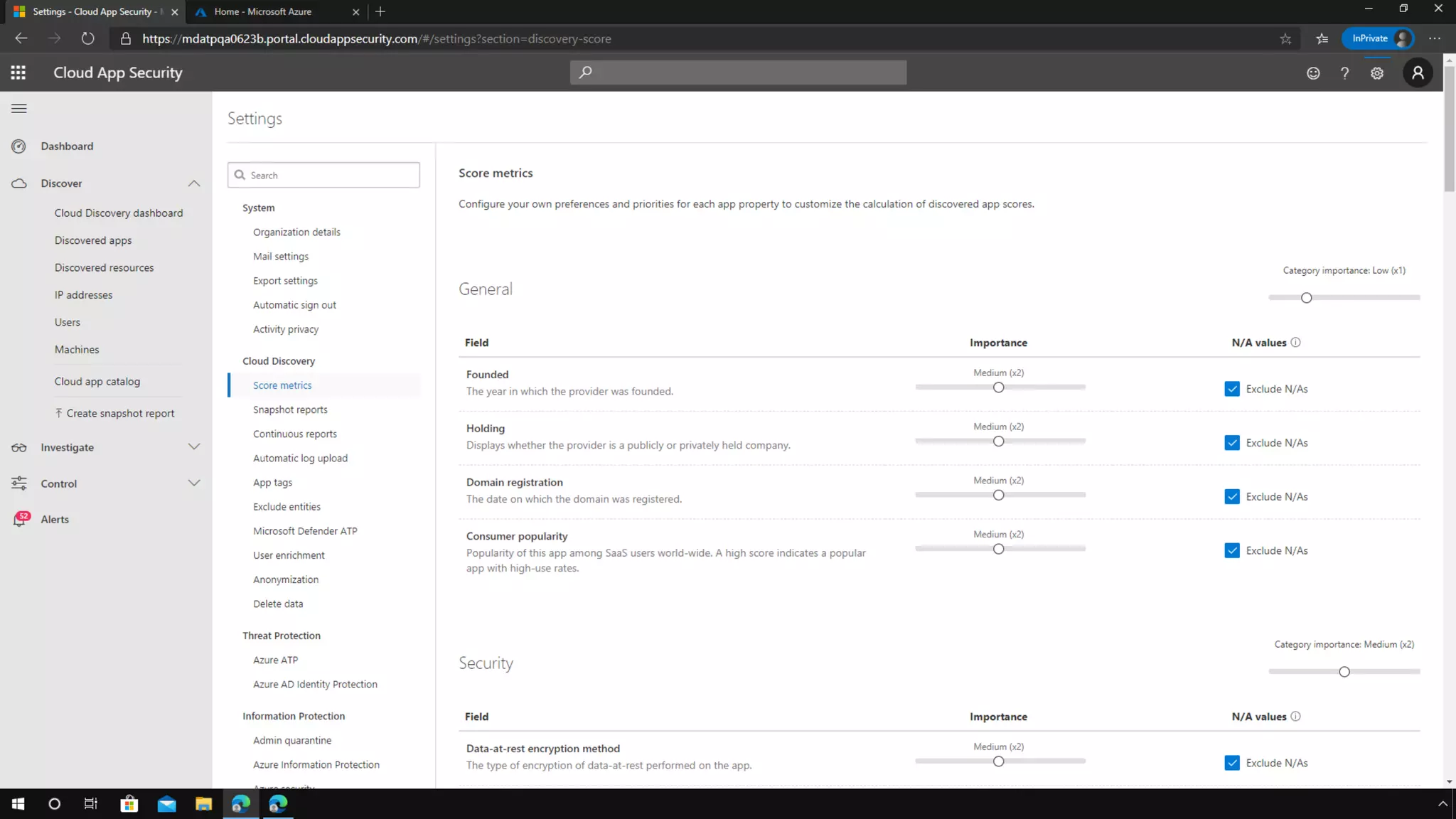Uncheck Exclude N/As for Founded
The image size is (1456, 819).
(1232, 389)
